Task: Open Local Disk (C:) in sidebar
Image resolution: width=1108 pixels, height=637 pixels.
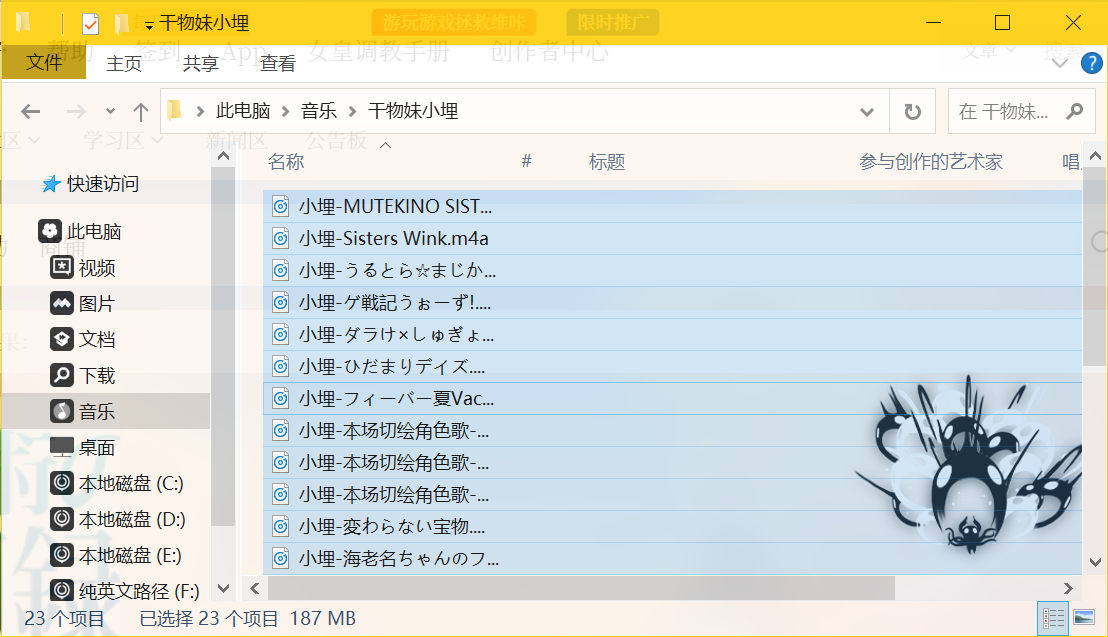Action: 130,484
